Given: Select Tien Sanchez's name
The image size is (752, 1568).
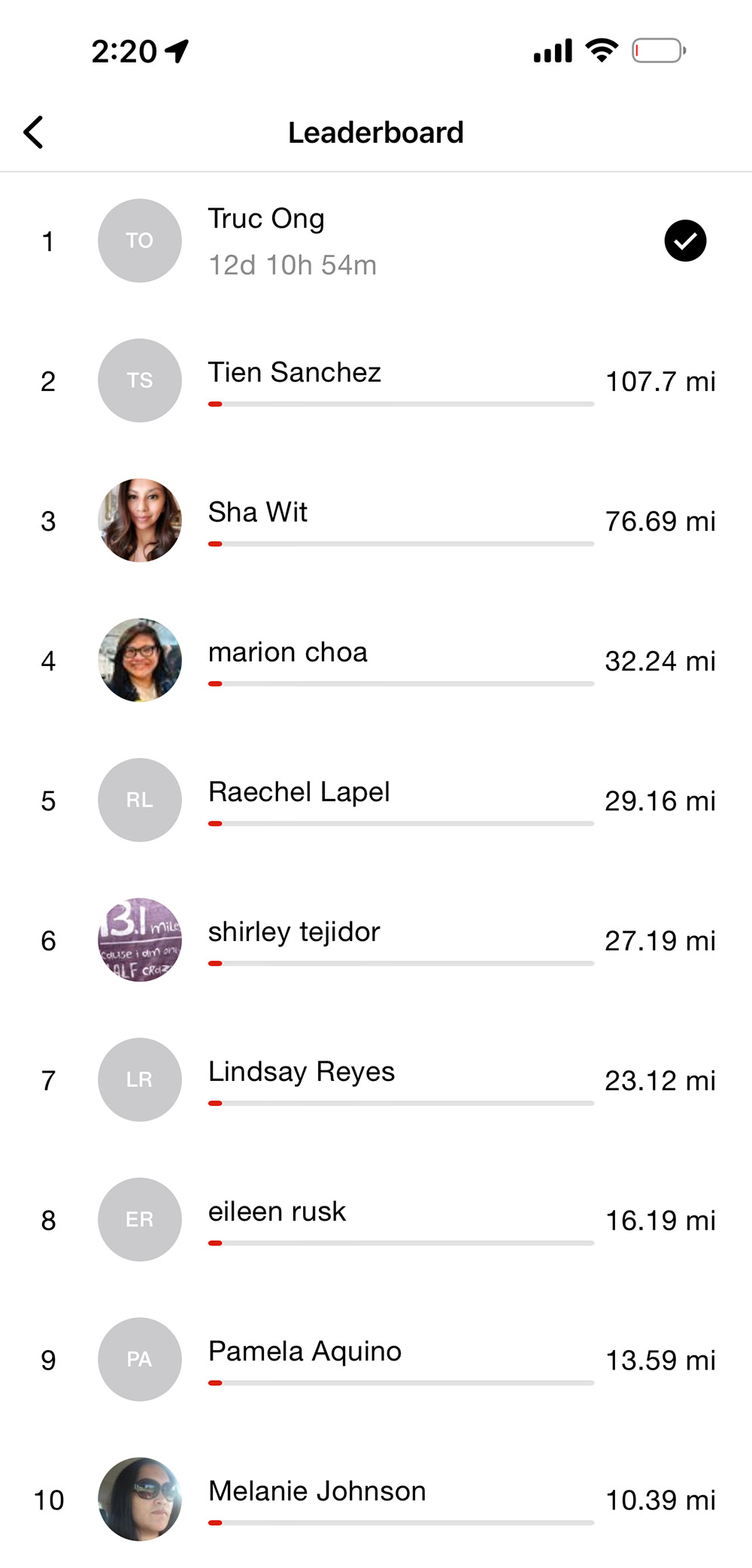Looking at the screenshot, I should (x=295, y=373).
